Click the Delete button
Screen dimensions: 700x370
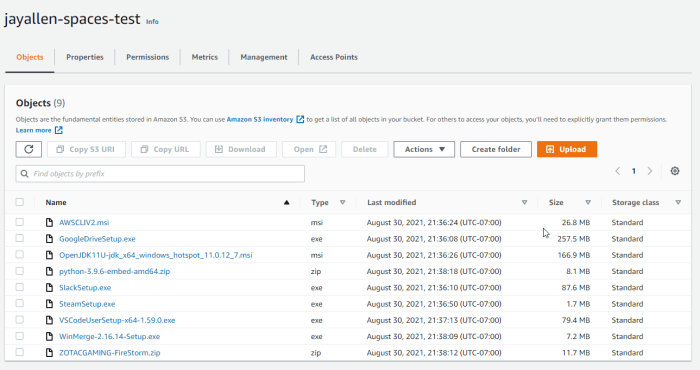click(365, 150)
